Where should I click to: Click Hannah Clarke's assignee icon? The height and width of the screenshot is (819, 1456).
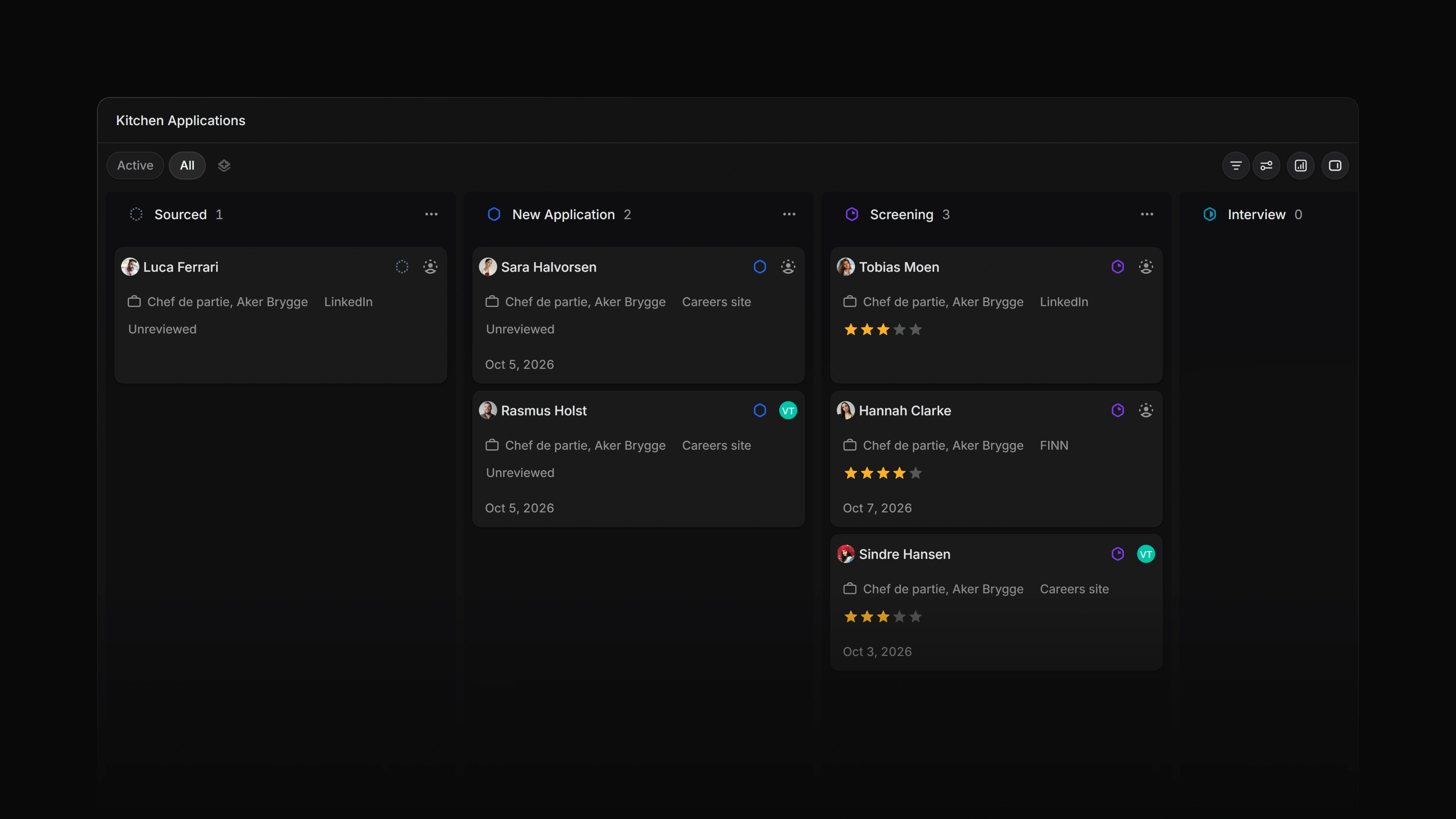[1146, 410]
